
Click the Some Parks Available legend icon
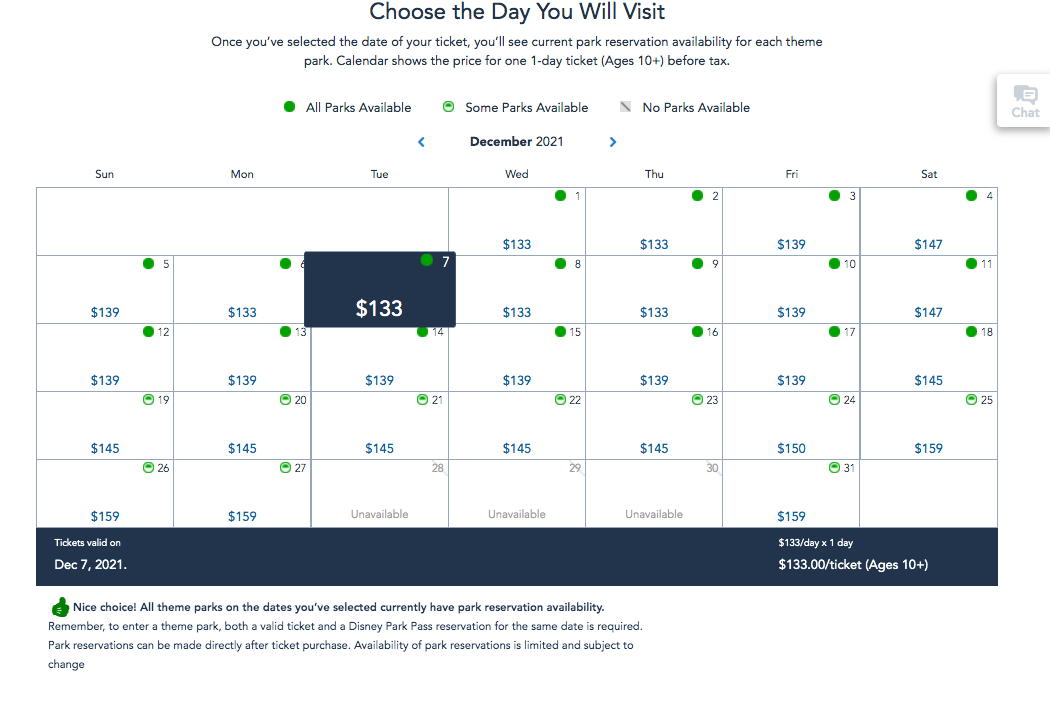point(449,107)
